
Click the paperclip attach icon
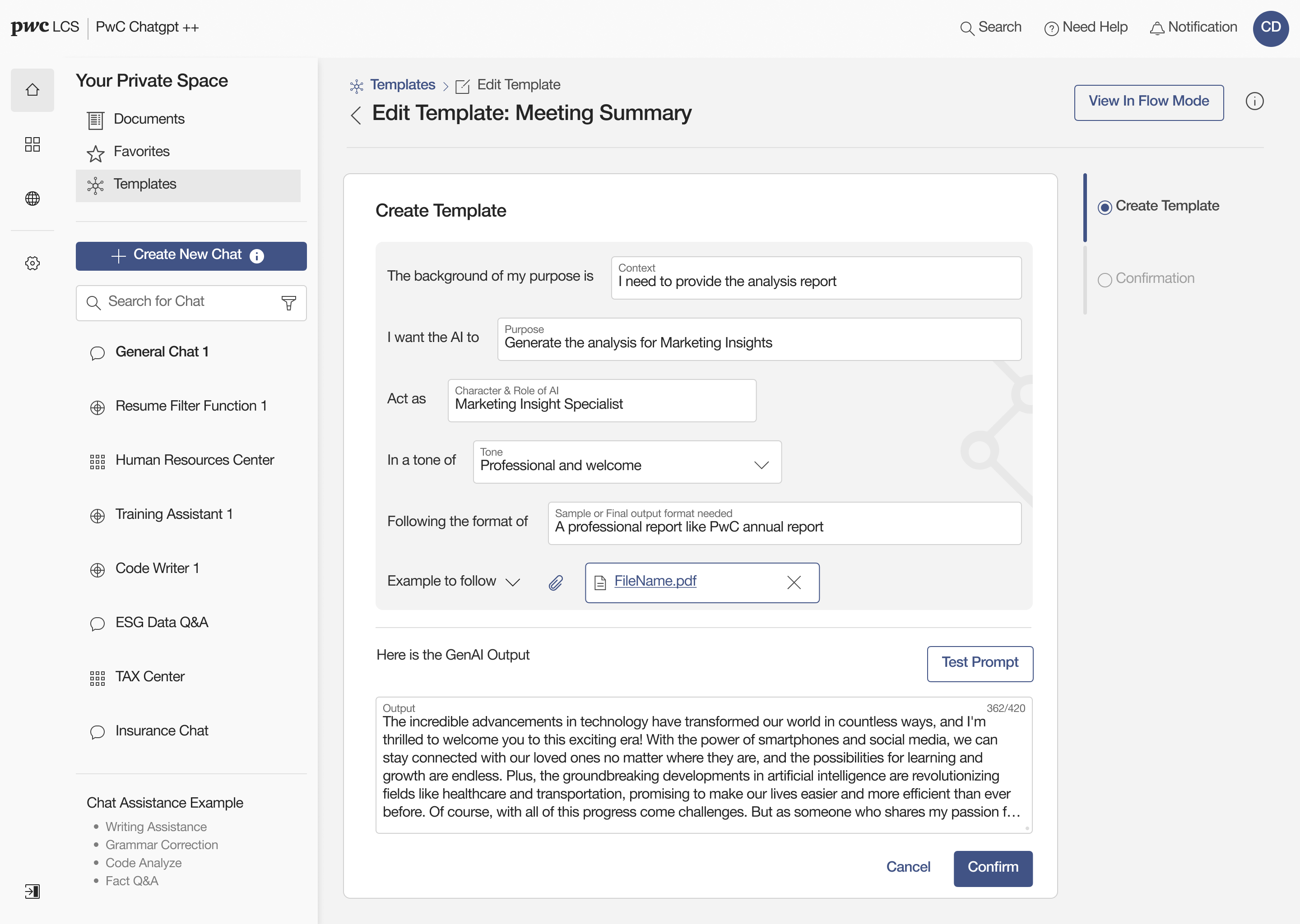556,582
